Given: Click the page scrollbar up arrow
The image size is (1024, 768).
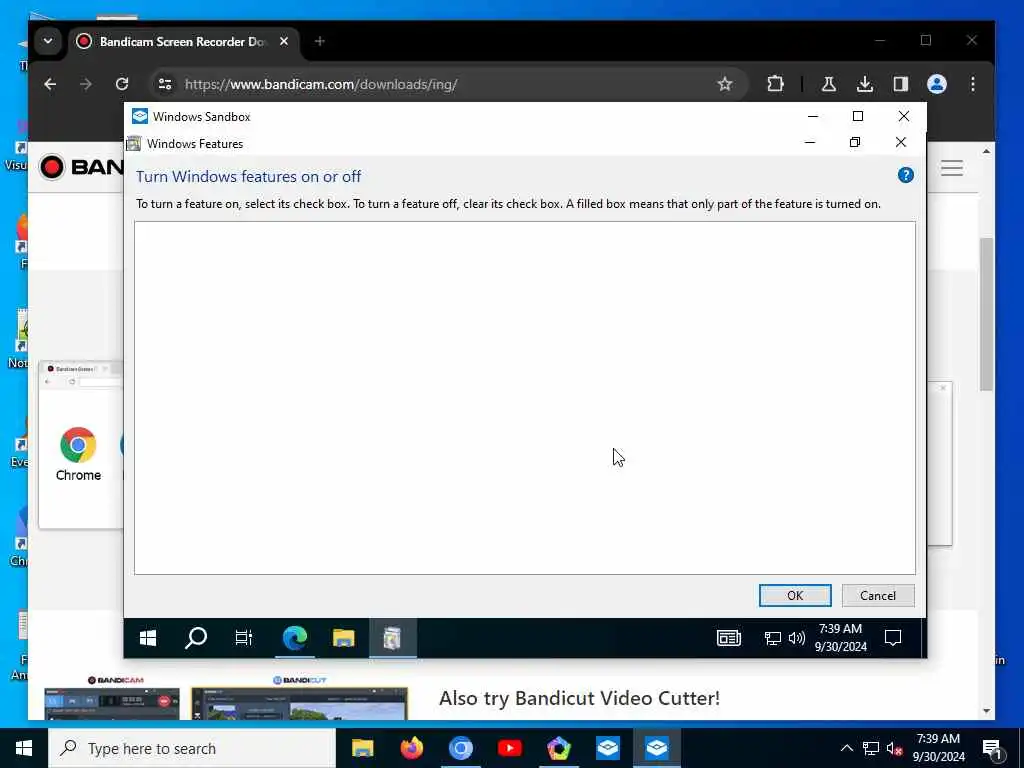Looking at the screenshot, I should [986, 152].
